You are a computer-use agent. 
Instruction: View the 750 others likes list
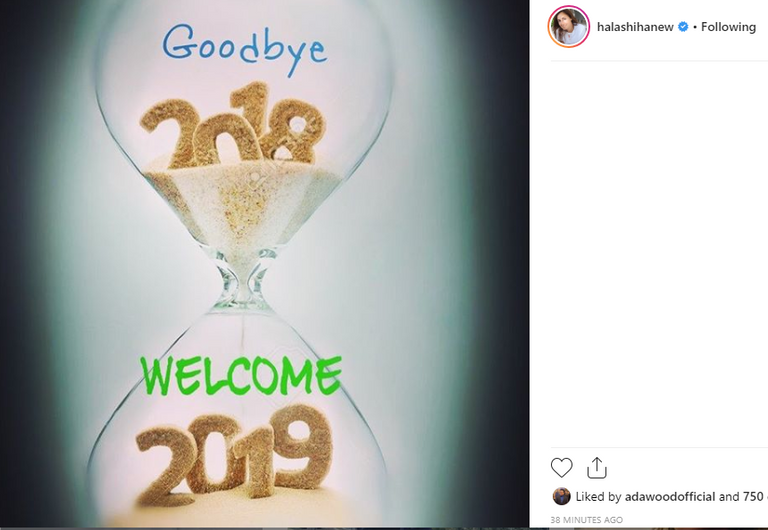coord(755,497)
